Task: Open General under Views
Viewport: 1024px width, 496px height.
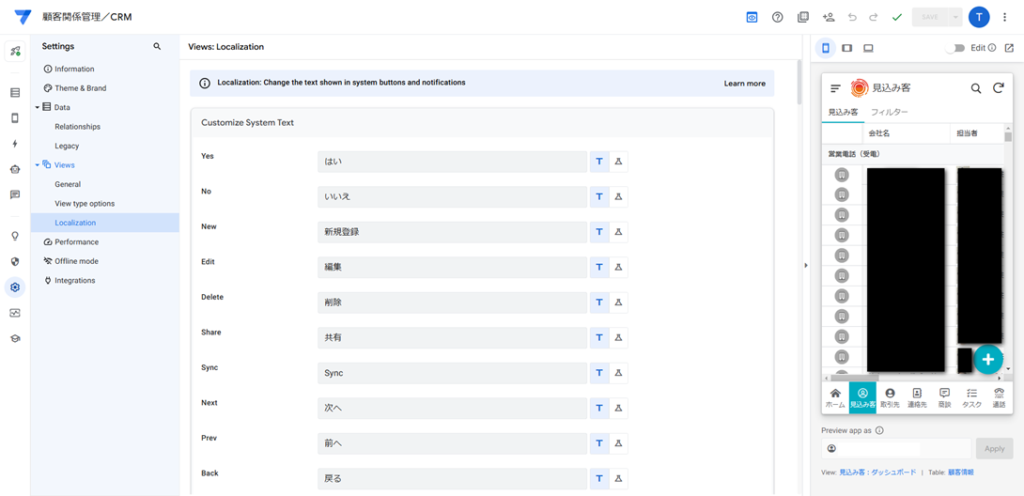Action: point(68,185)
